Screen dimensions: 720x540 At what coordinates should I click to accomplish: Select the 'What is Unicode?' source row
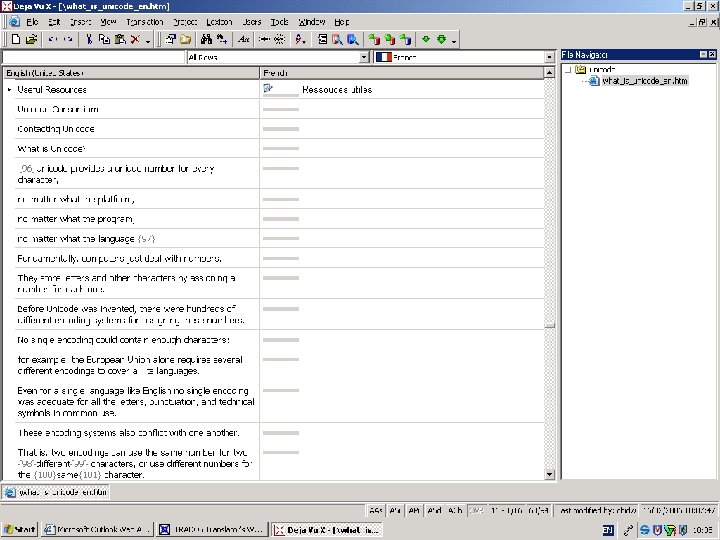click(x=137, y=149)
